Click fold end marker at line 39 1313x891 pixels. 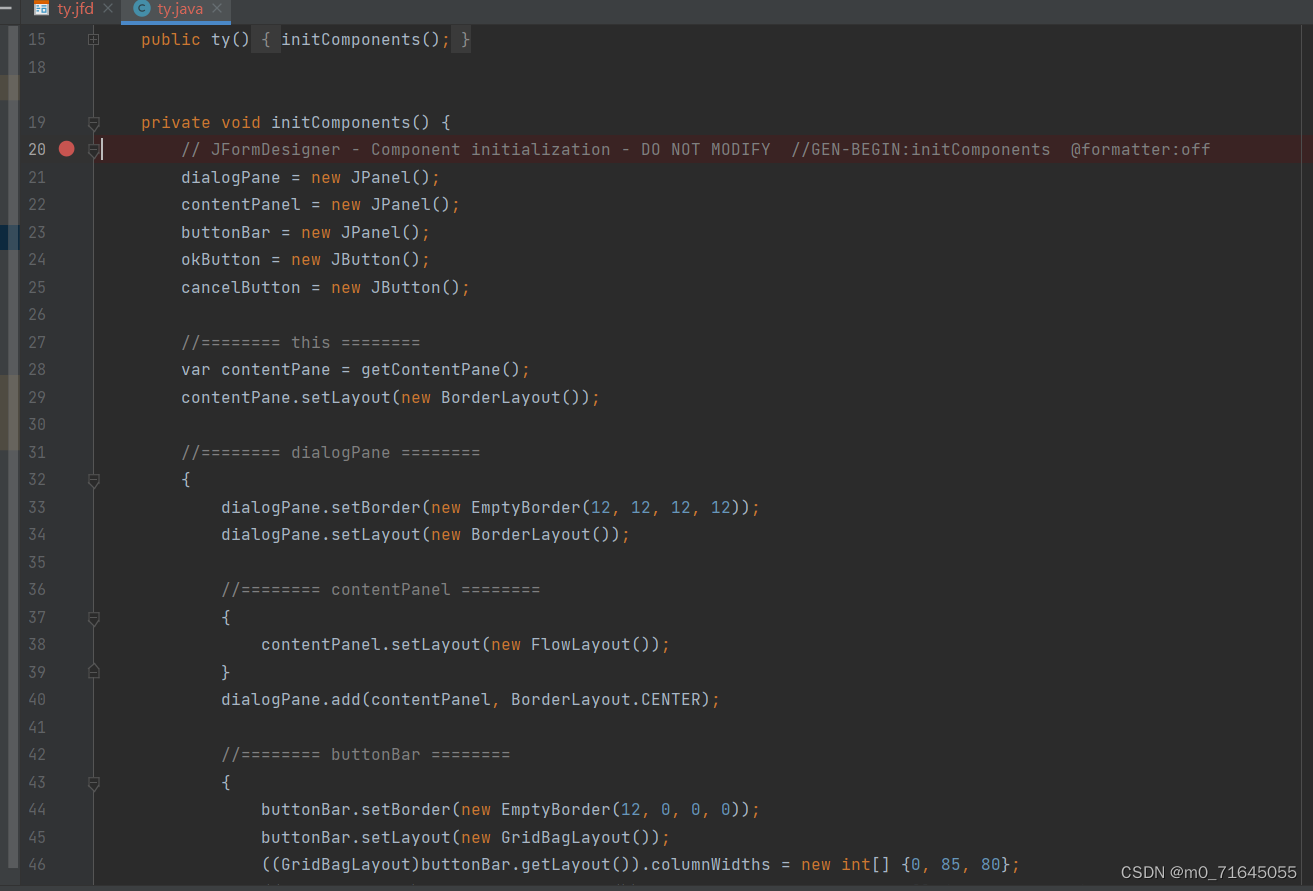[93, 671]
